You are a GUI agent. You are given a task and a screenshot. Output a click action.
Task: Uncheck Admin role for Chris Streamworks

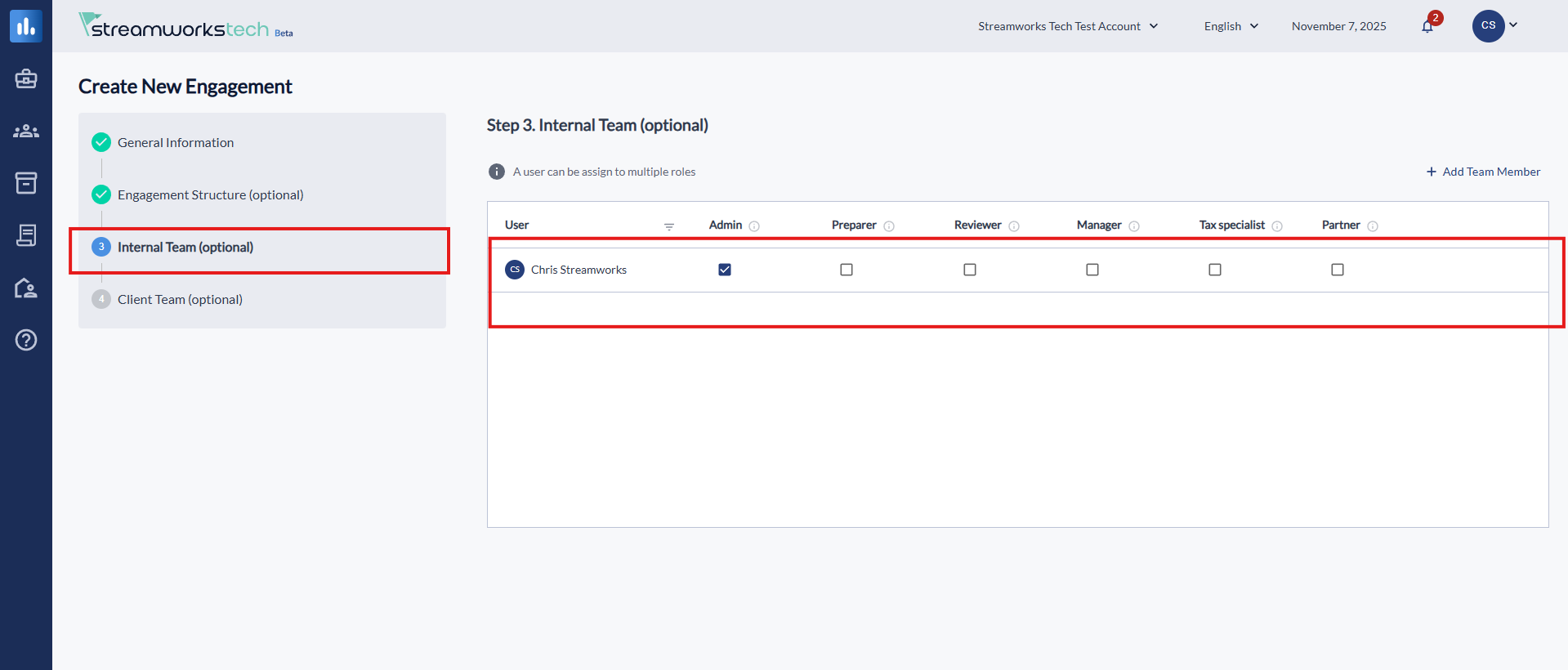(x=725, y=270)
